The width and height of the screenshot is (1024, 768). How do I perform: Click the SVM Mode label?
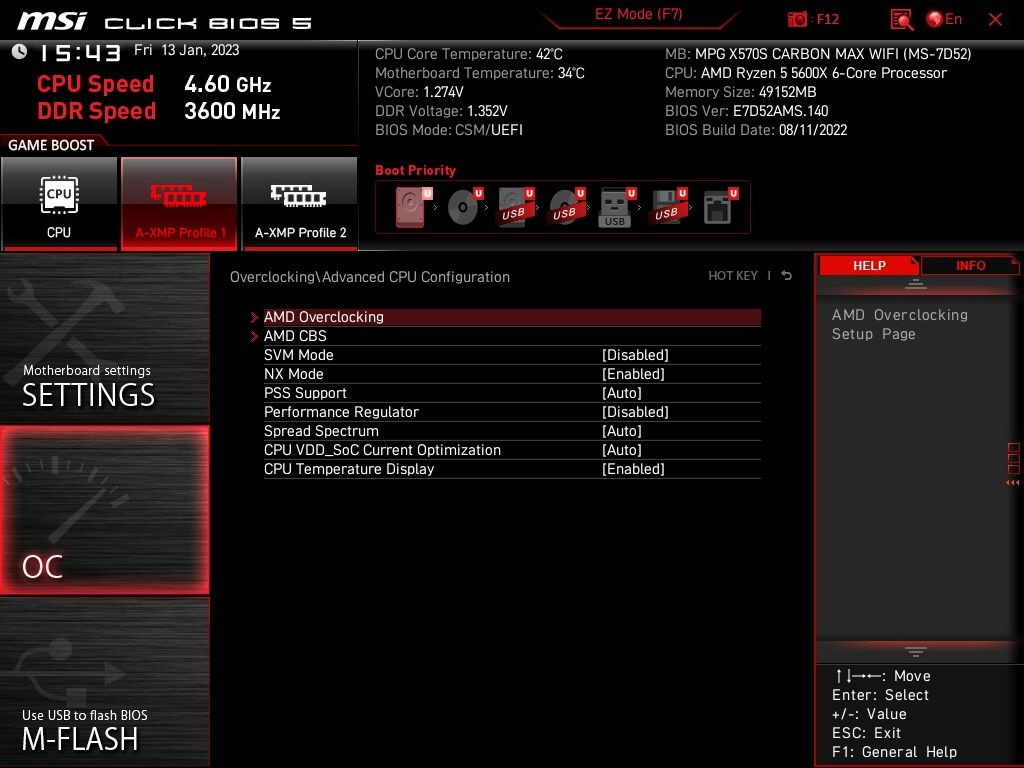pyautogui.click(x=298, y=355)
